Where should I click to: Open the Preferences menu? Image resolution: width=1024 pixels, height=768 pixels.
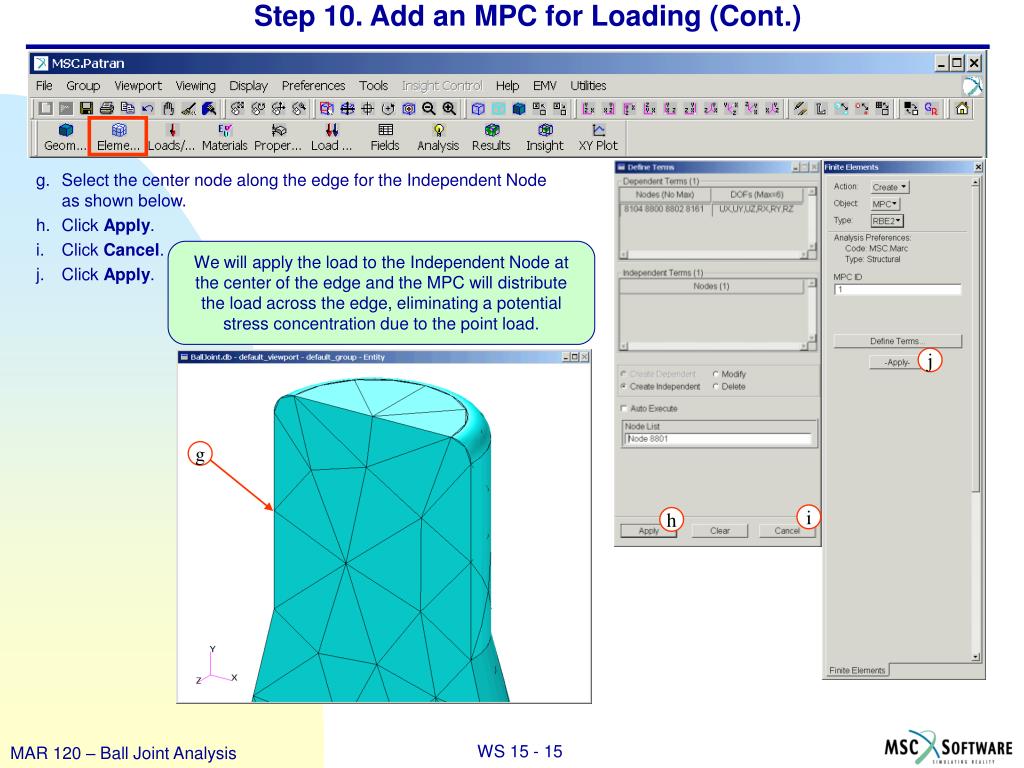(313, 86)
